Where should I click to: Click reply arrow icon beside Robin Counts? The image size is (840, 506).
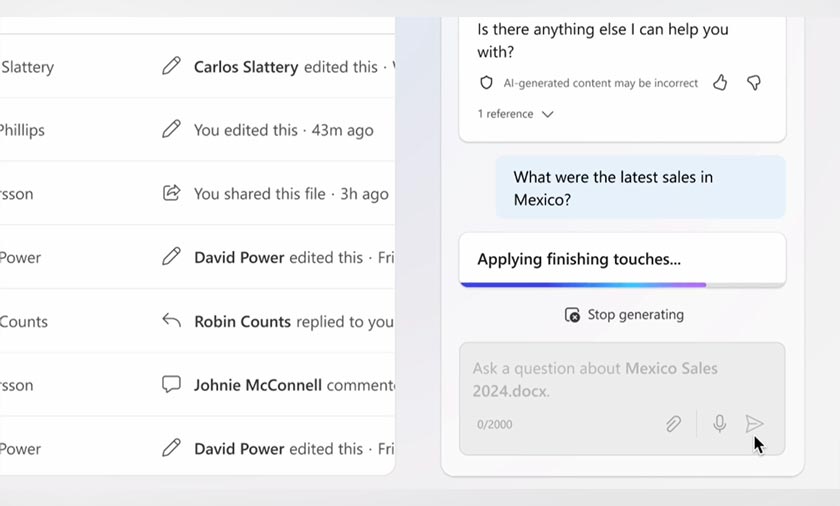[172, 321]
